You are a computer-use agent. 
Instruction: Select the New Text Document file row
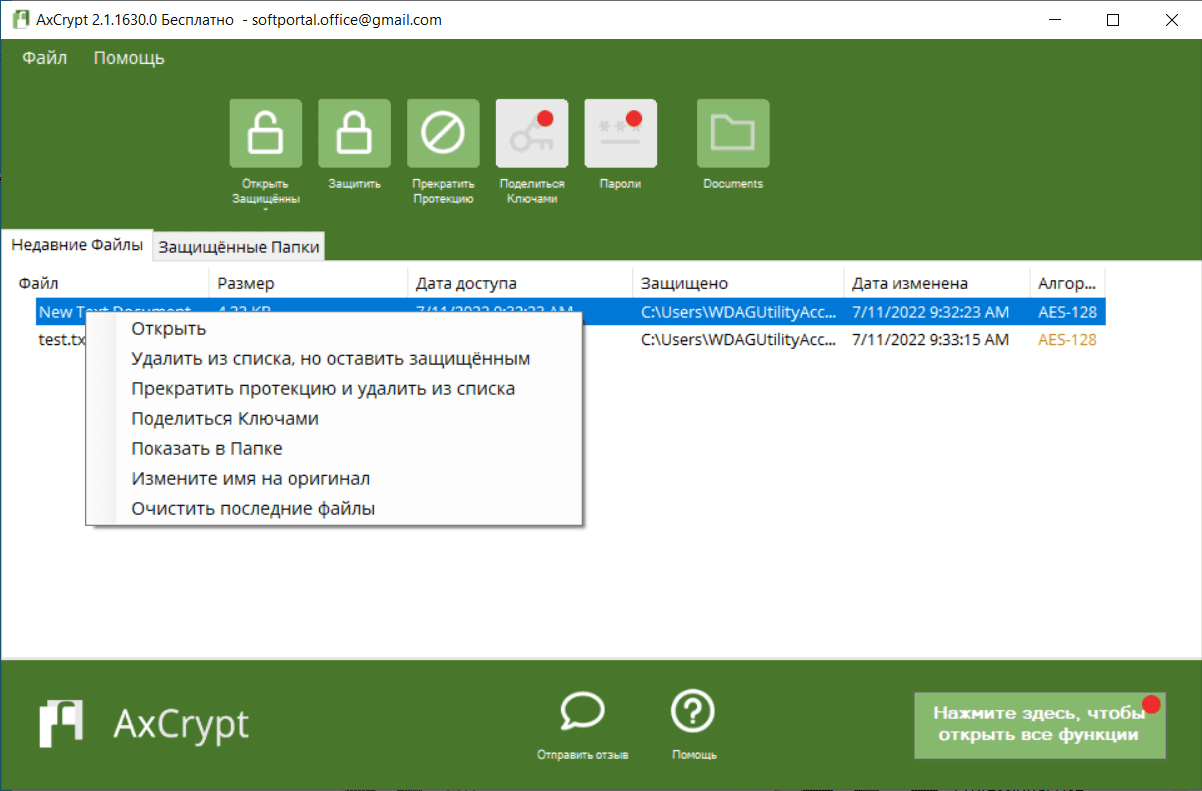(x=571, y=312)
